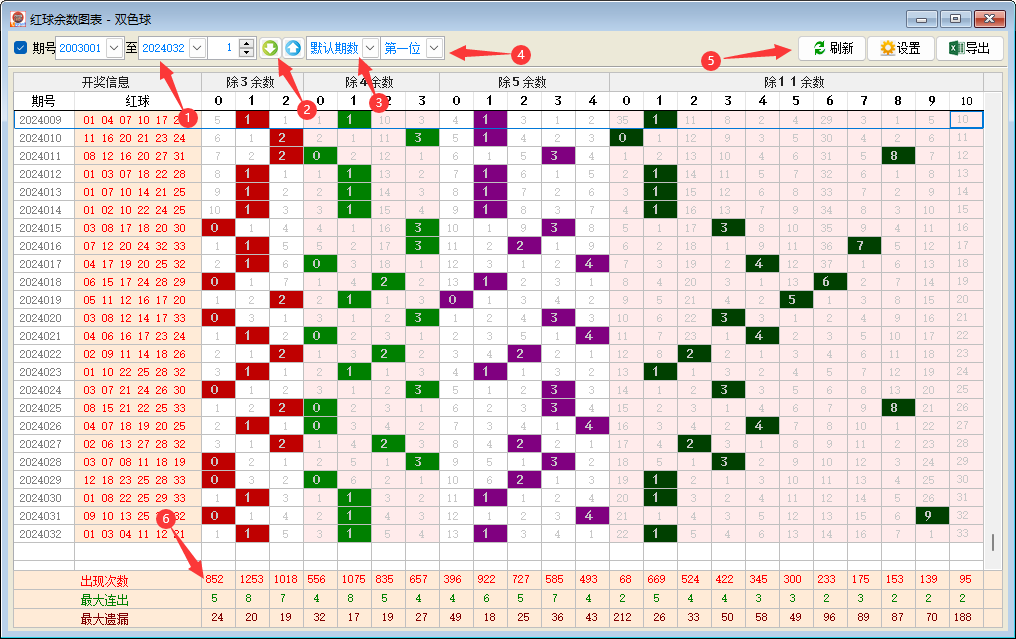Click the 188 value in 最大遗漏 row
This screenshot has width=1016, height=639.
click(x=963, y=617)
